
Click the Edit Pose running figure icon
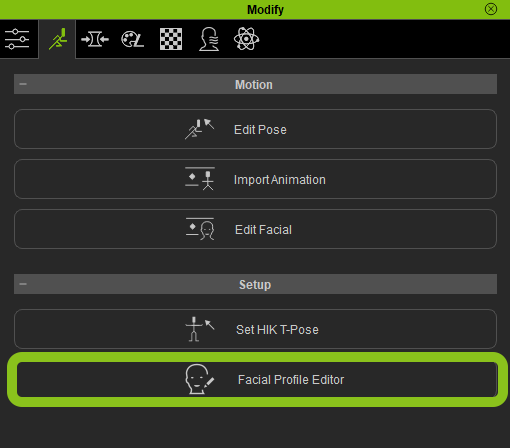coord(200,129)
